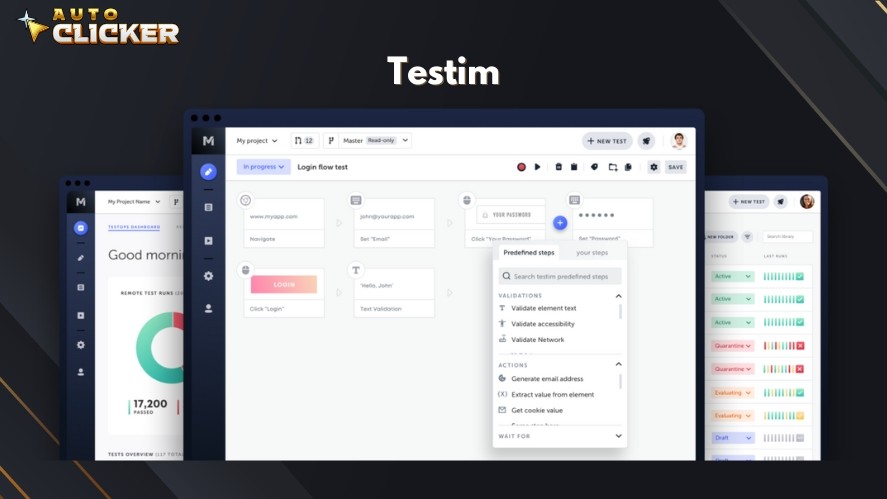
Task: Select Validate Network
Action: 537,339
